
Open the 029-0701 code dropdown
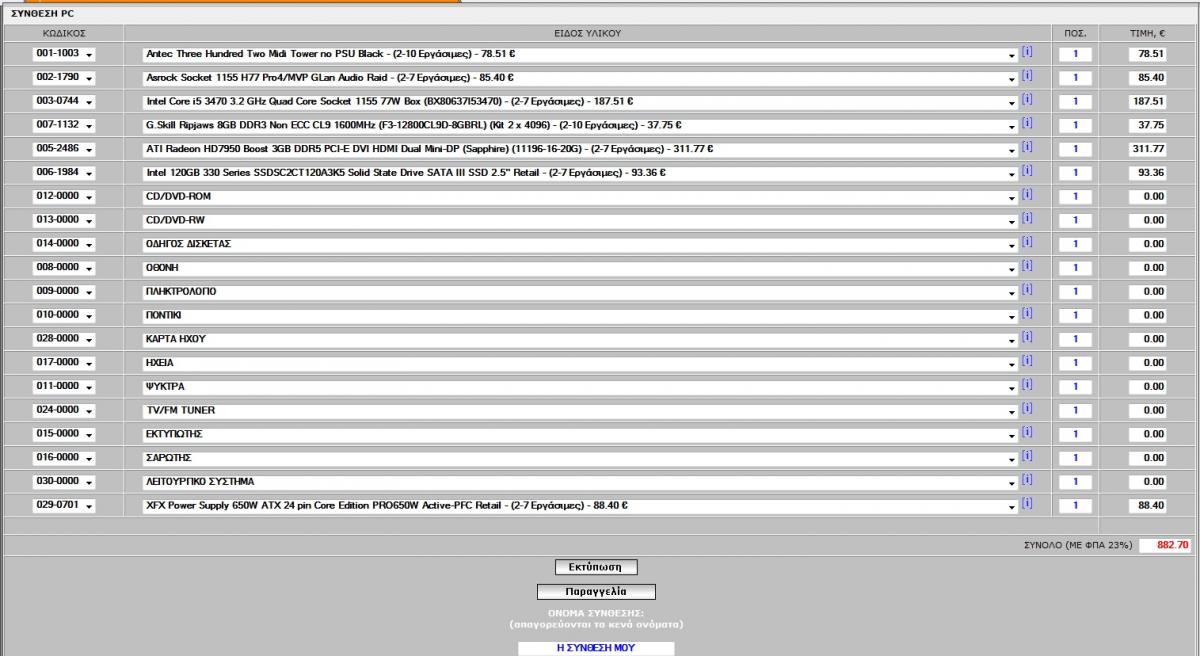pos(64,506)
